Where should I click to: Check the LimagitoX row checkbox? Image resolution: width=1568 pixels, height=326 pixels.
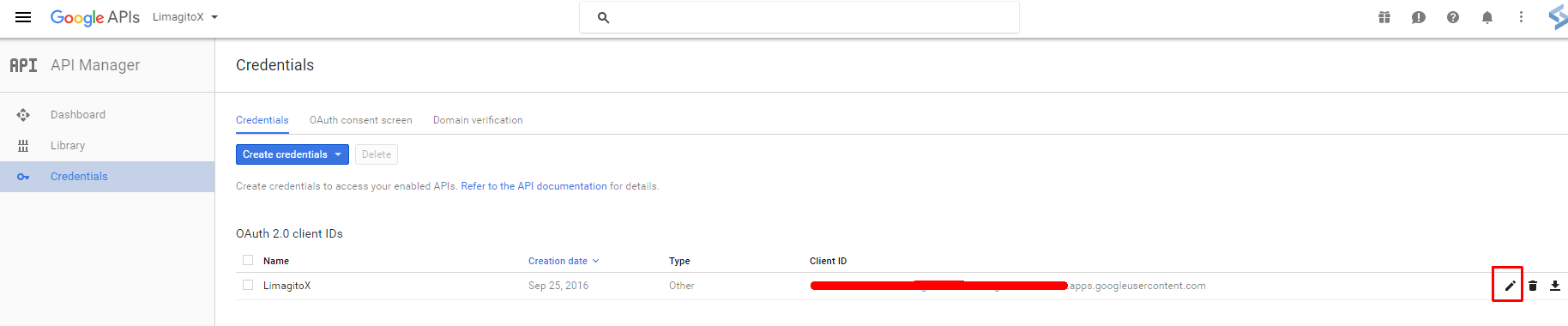[x=248, y=285]
